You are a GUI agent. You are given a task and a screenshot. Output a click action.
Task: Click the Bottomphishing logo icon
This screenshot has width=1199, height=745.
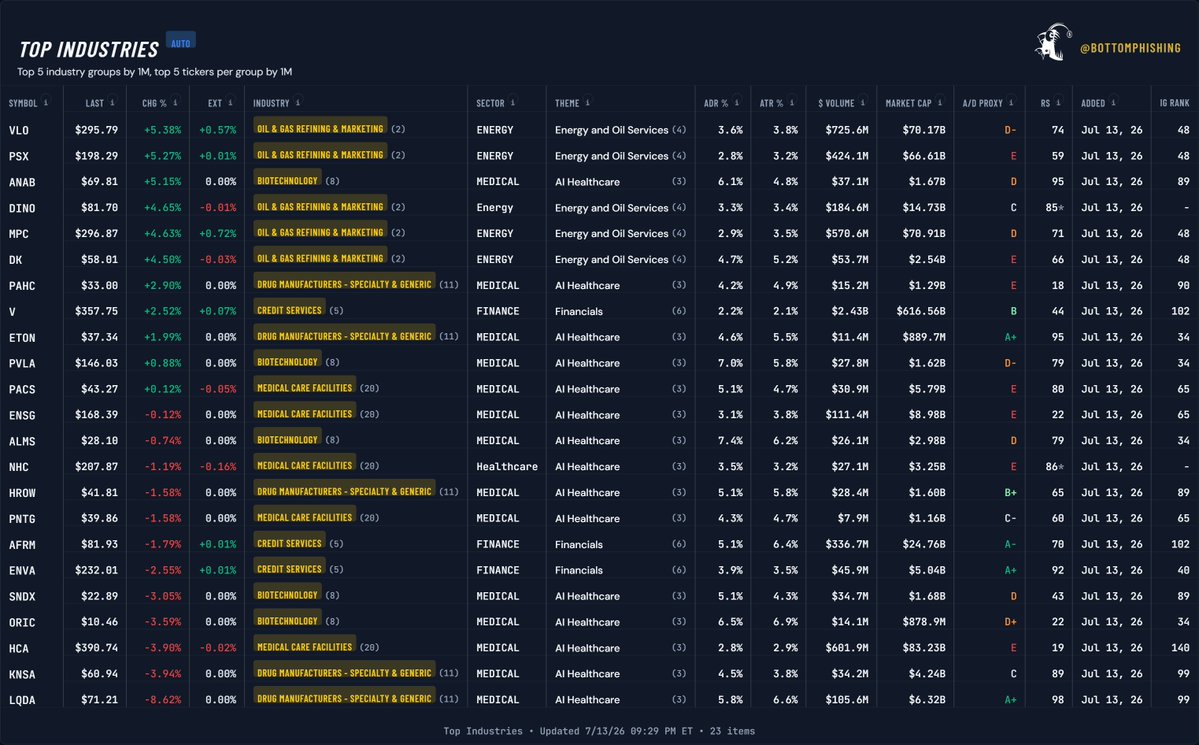(x=1052, y=42)
